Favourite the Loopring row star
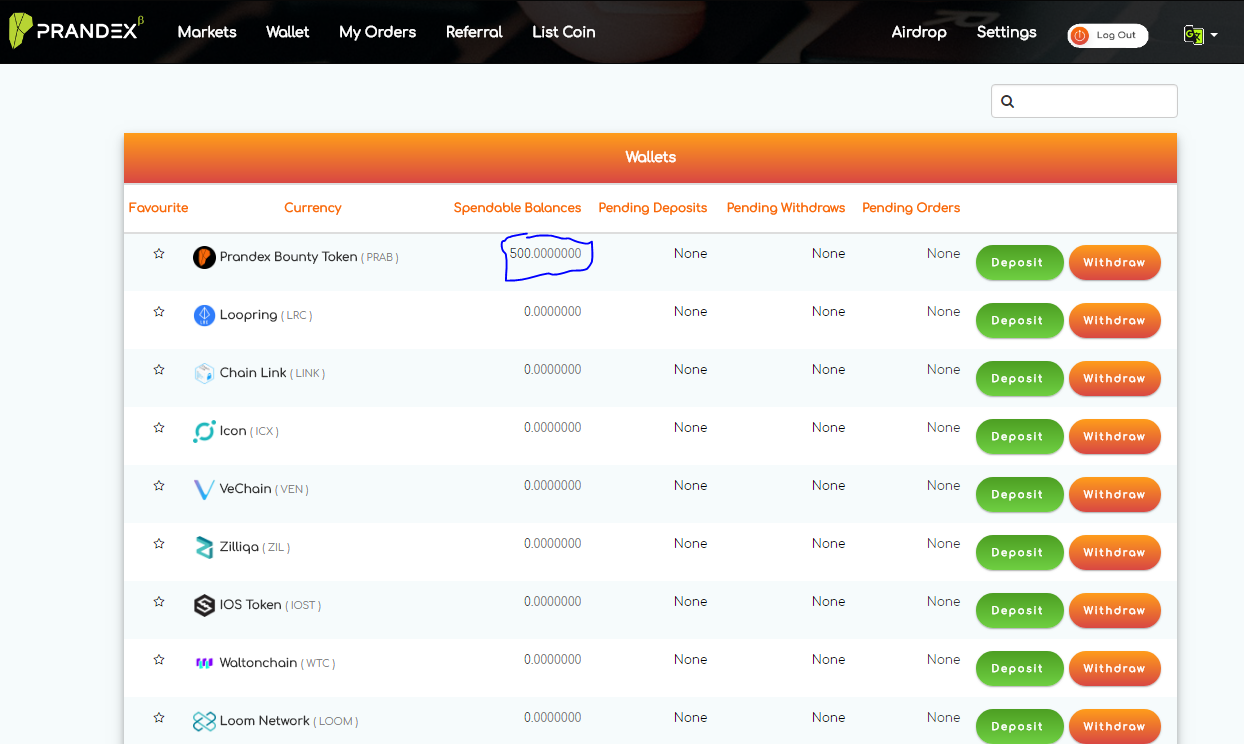This screenshot has width=1244, height=744. (158, 312)
